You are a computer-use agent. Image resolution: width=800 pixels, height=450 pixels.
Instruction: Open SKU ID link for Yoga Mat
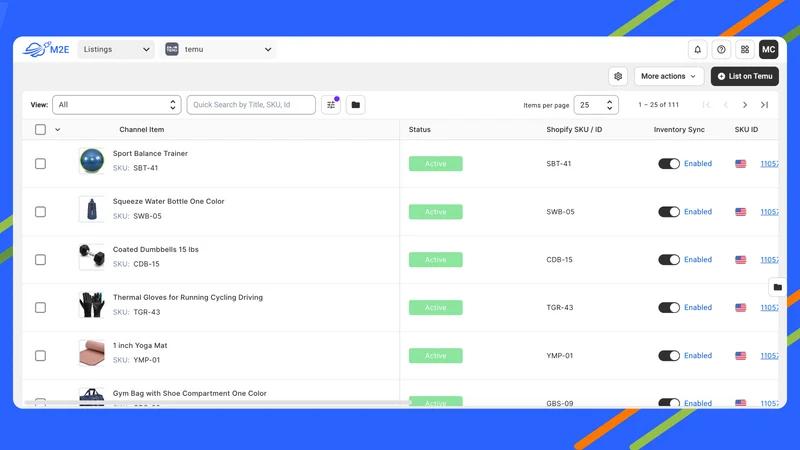point(769,356)
